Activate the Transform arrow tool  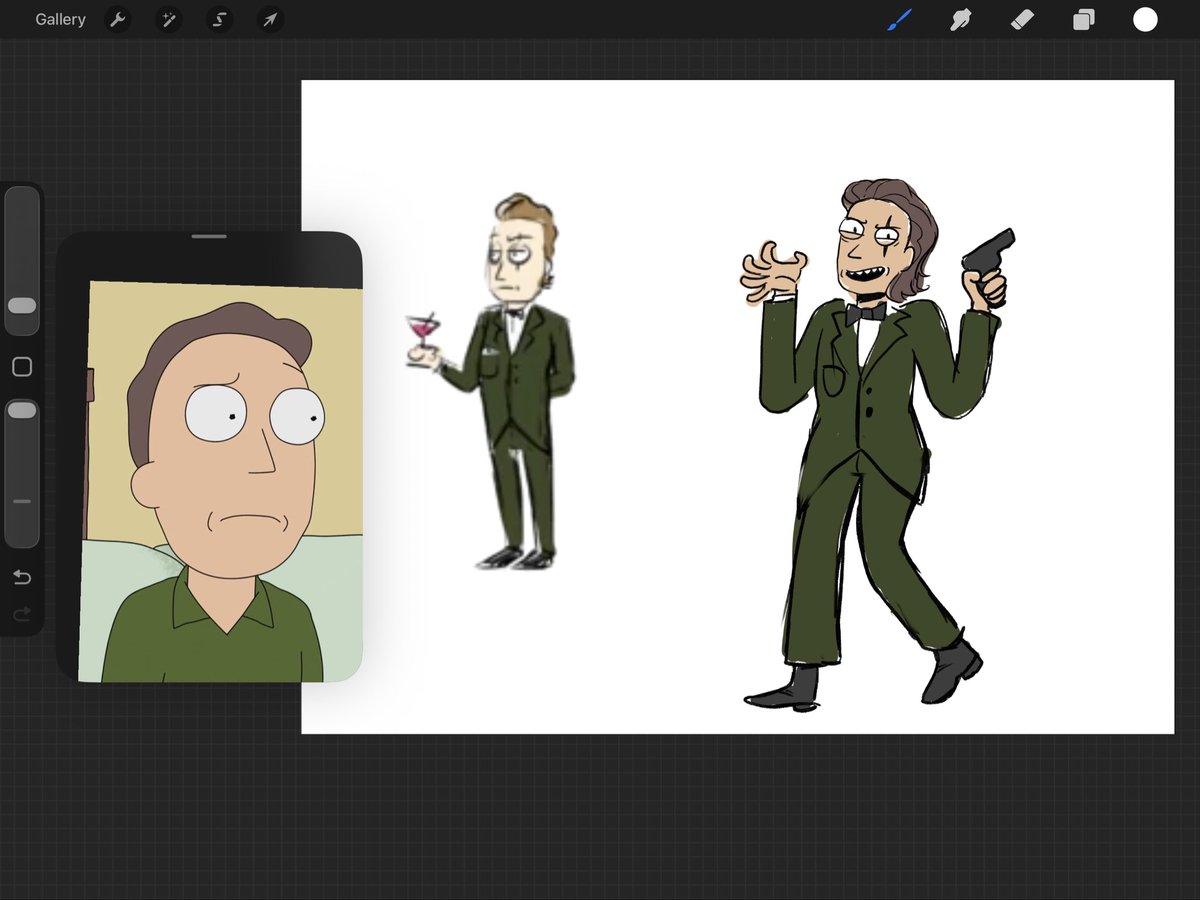(270, 20)
